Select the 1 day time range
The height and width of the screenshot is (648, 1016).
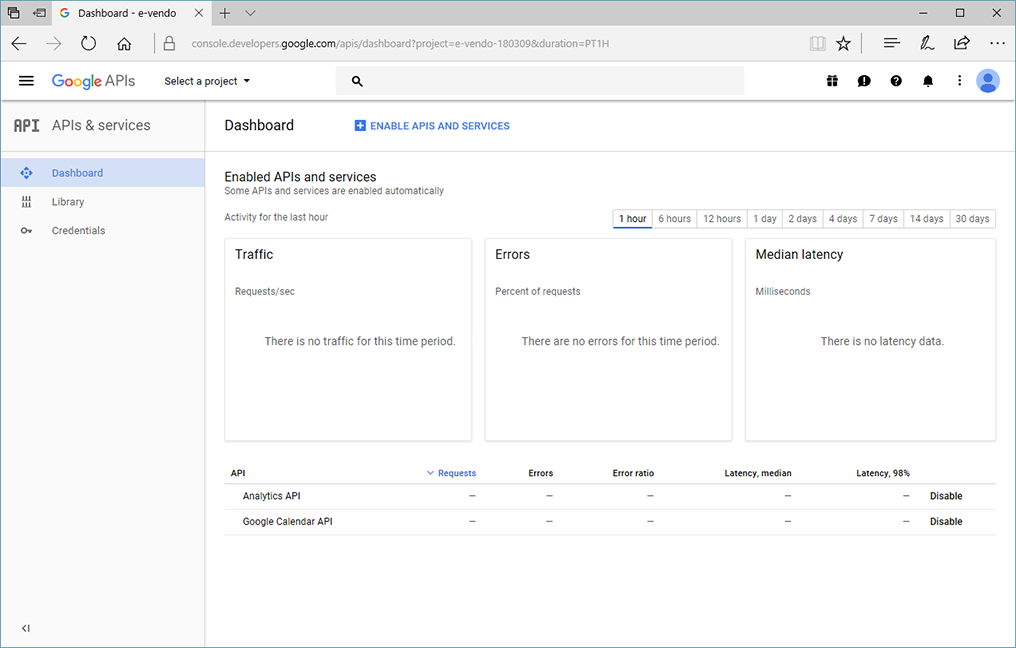pos(765,219)
